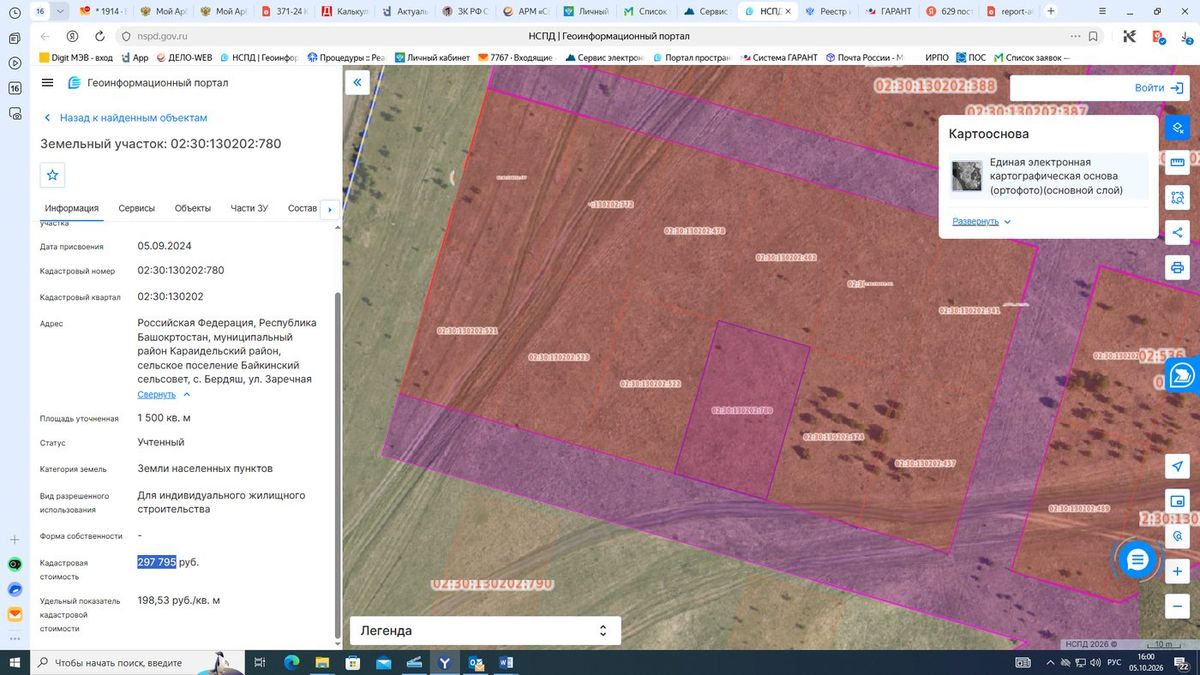Image resolution: width=1200 pixels, height=675 pixels.
Task: Open the Система ГАРАНТ bookmark
Action: [x=777, y=58]
